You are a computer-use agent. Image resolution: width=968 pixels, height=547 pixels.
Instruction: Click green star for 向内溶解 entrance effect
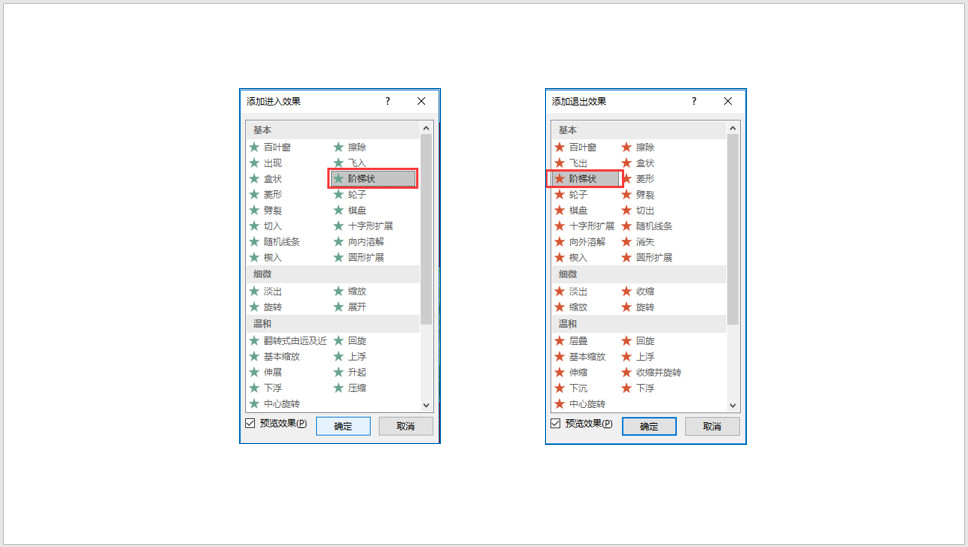point(338,241)
